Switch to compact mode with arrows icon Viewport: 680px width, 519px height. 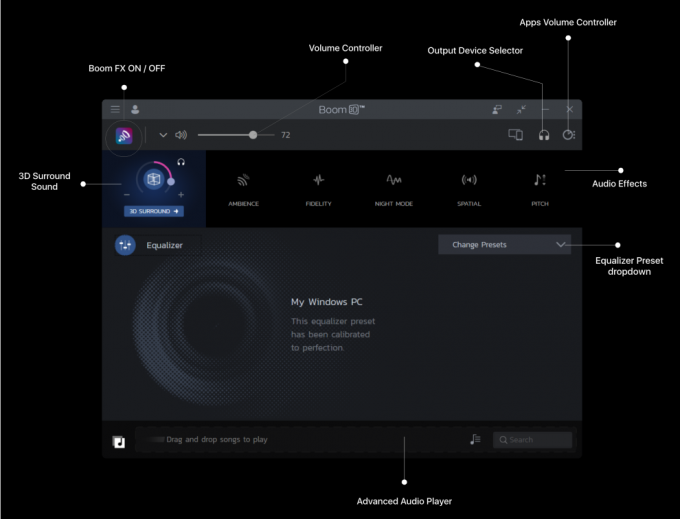(x=521, y=109)
